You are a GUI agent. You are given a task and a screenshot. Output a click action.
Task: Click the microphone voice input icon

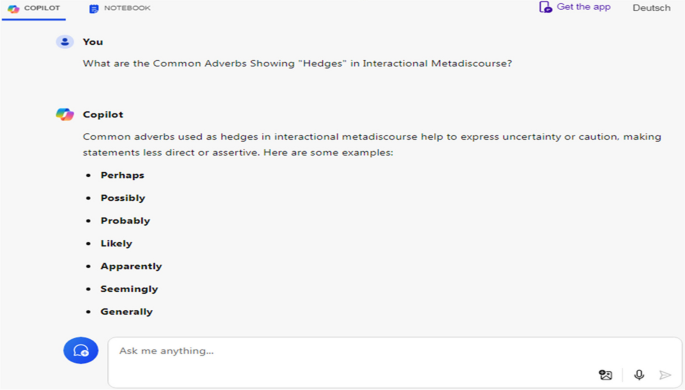(639, 375)
